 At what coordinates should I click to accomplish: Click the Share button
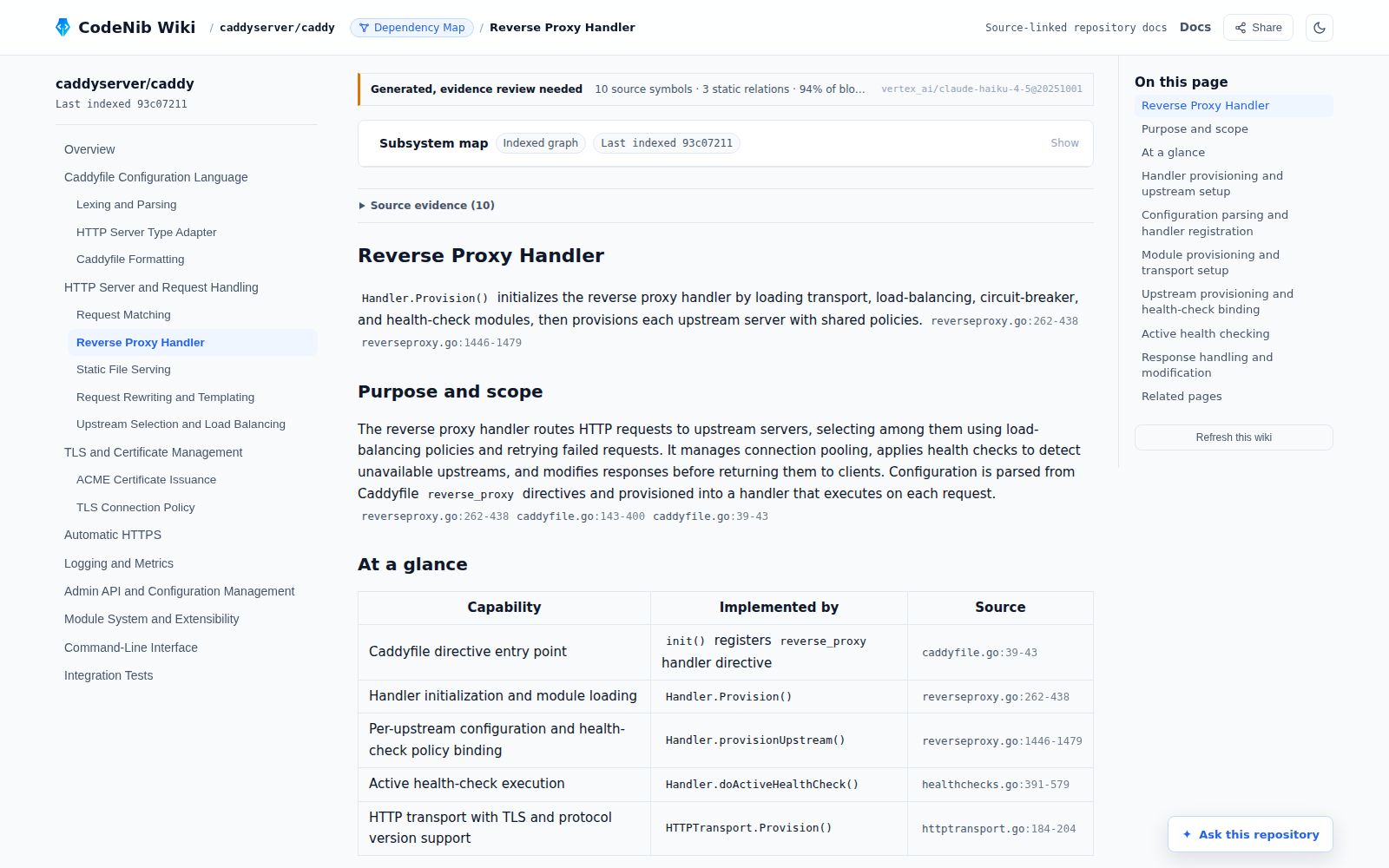[1258, 28]
